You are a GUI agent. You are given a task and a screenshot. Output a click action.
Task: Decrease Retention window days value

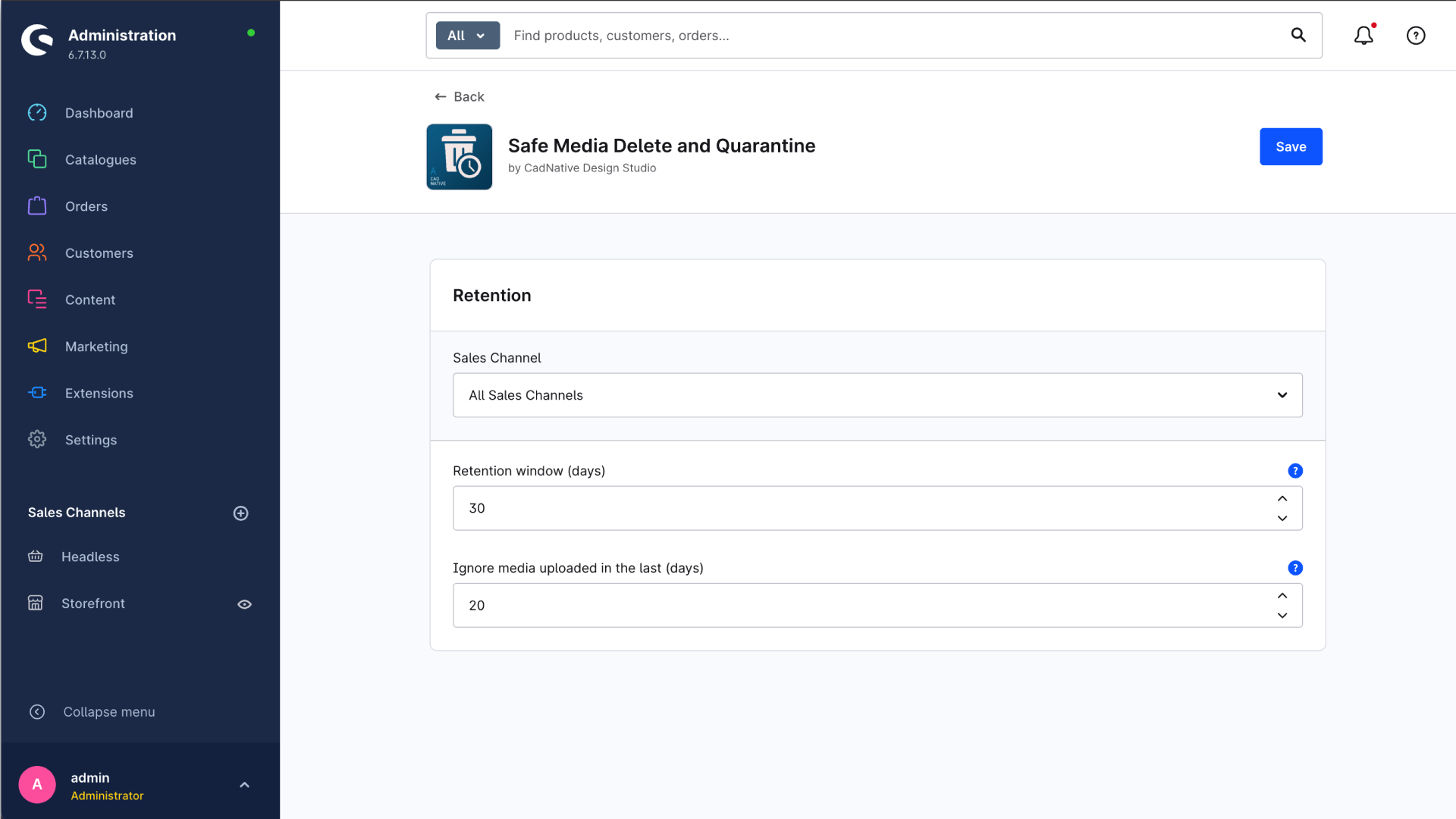pos(1282,519)
